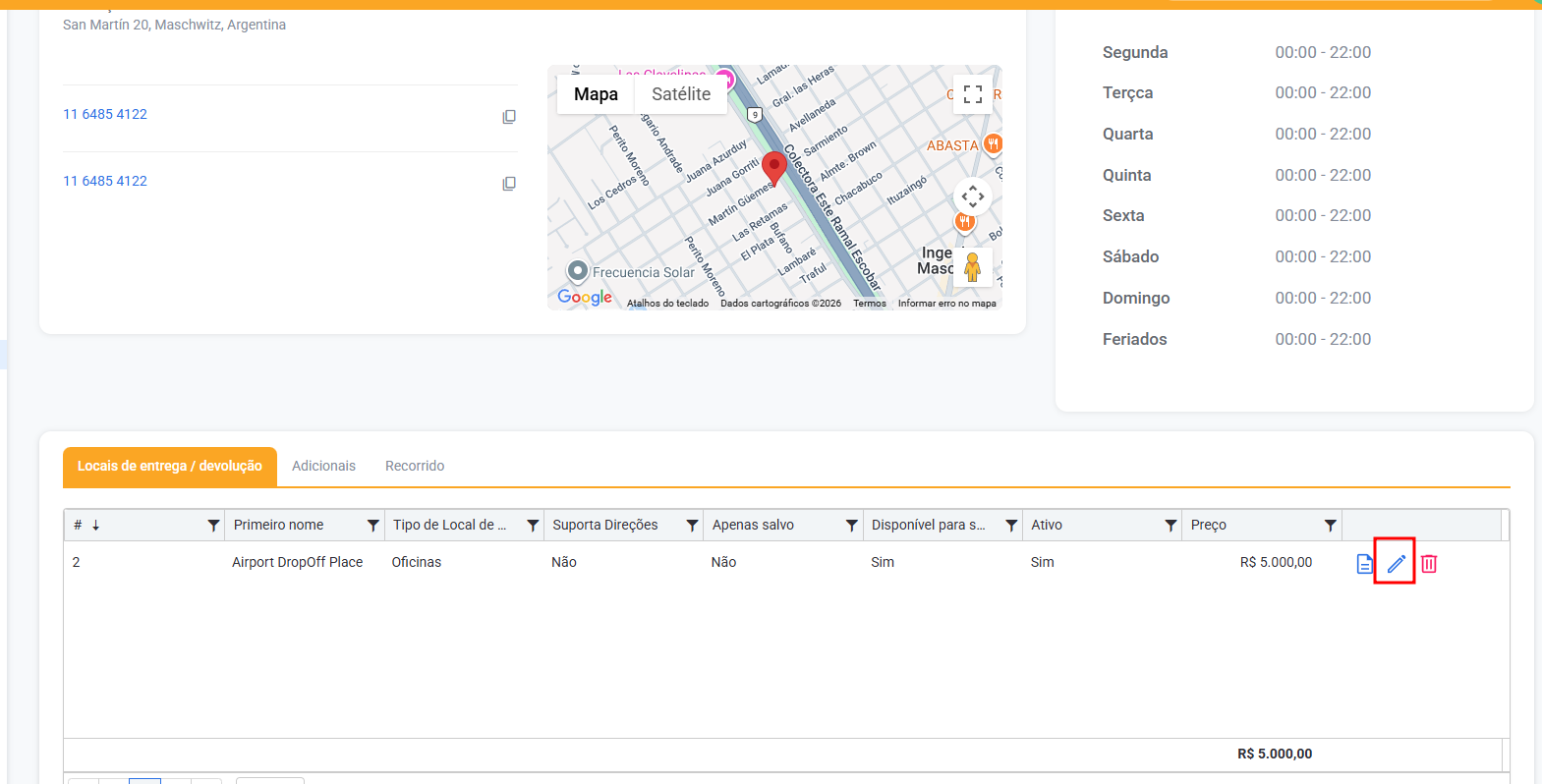The height and width of the screenshot is (784, 1542).
Task: Click the edit pencil icon for Airport DropOff Place
Action: coord(1396,563)
